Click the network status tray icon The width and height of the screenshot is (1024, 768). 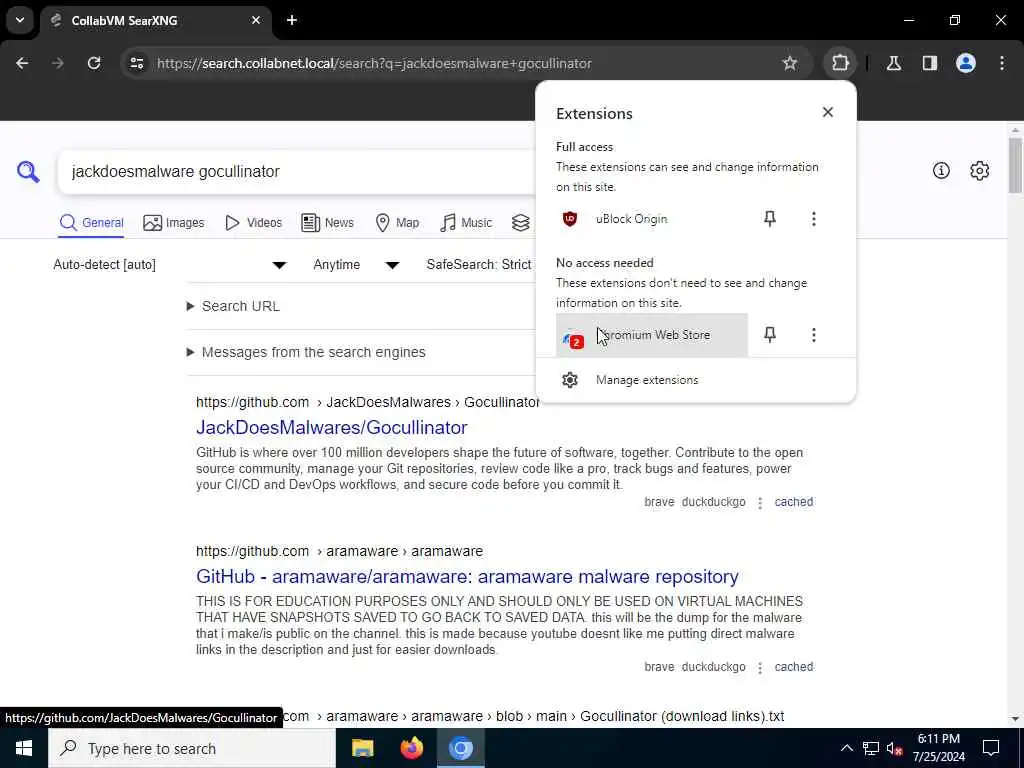click(871, 748)
